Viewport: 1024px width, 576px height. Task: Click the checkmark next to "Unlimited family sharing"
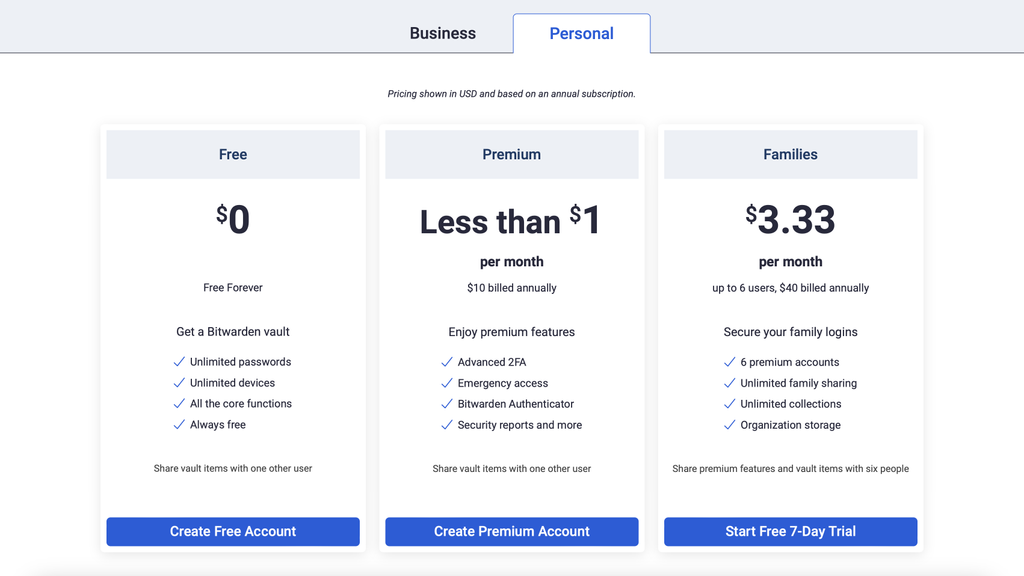tap(730, 383)
